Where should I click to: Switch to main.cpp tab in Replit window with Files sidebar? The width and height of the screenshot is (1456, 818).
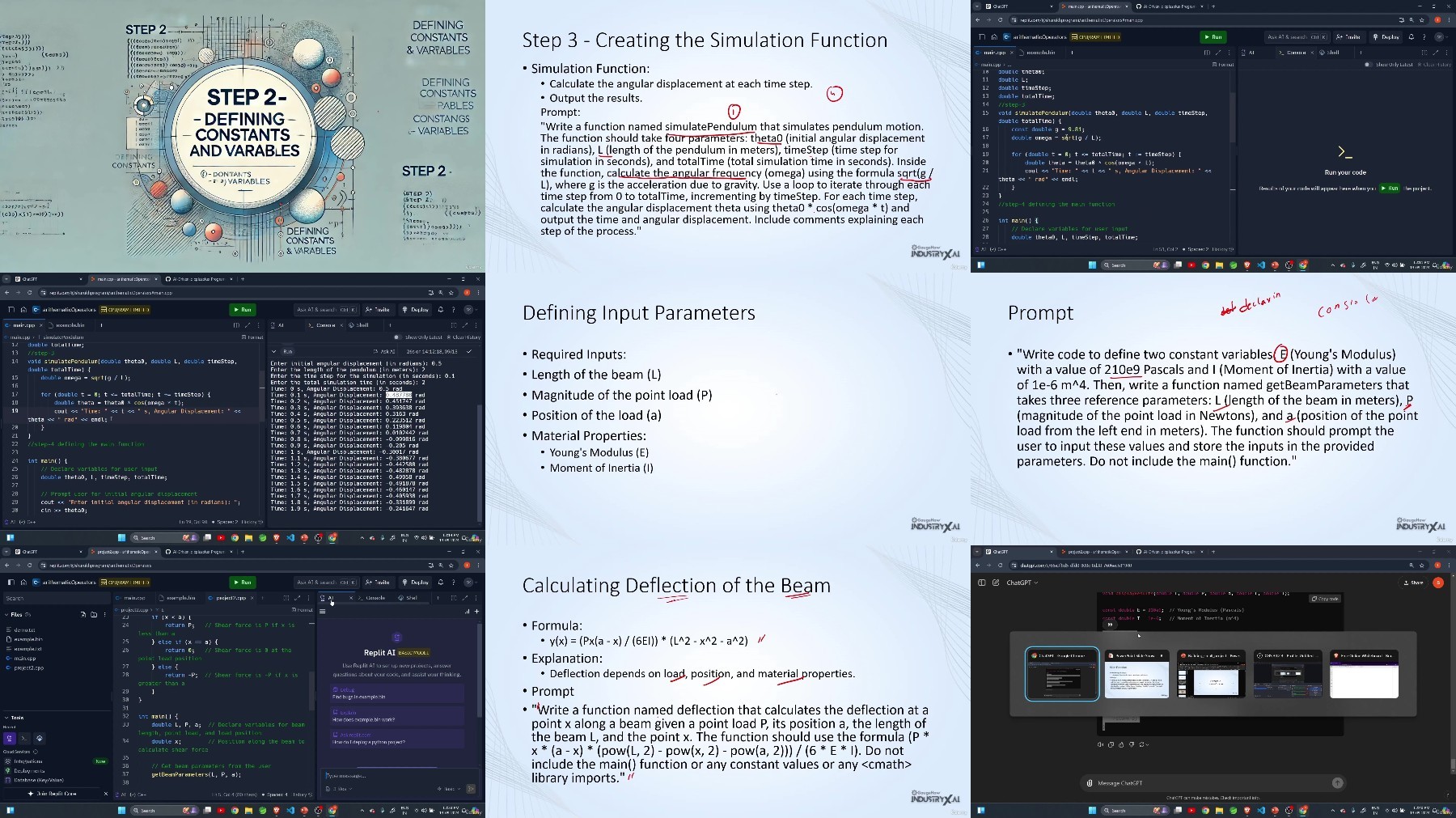tap(134, 598)
